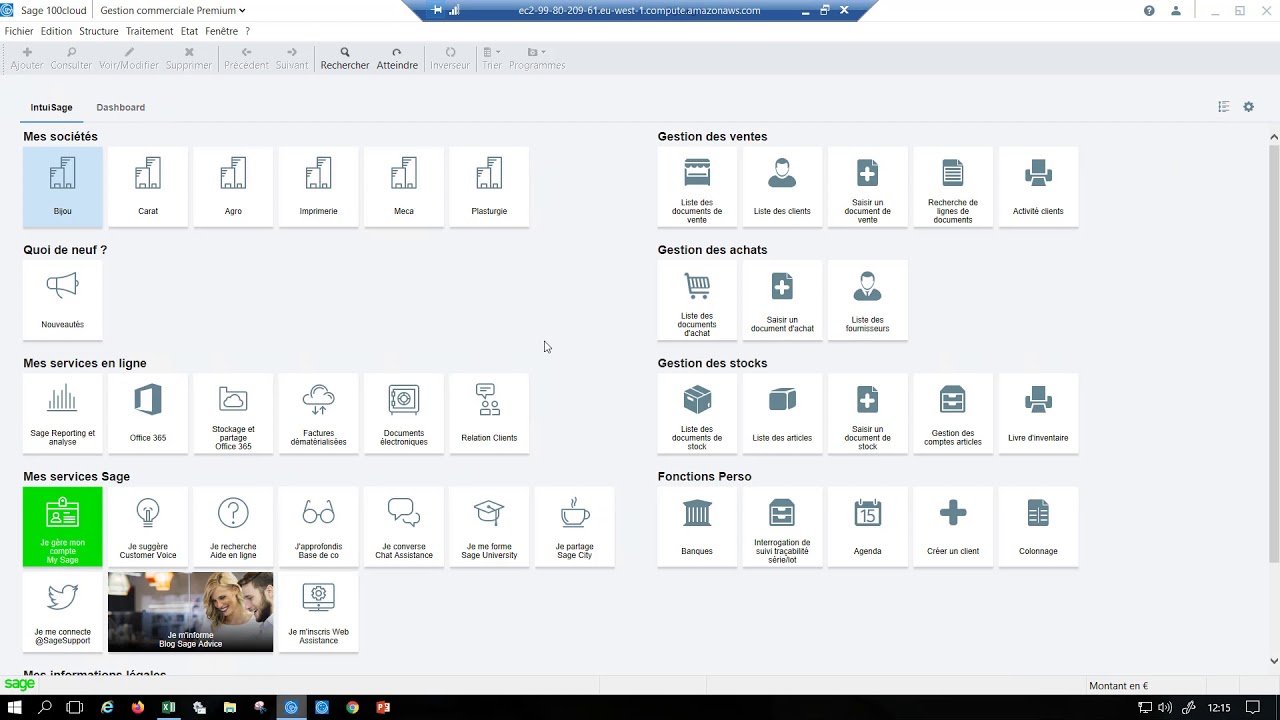The width and height of the screenshot is (1280, 720).
Task: Click the Windows Start button
Action: point(15,707)
